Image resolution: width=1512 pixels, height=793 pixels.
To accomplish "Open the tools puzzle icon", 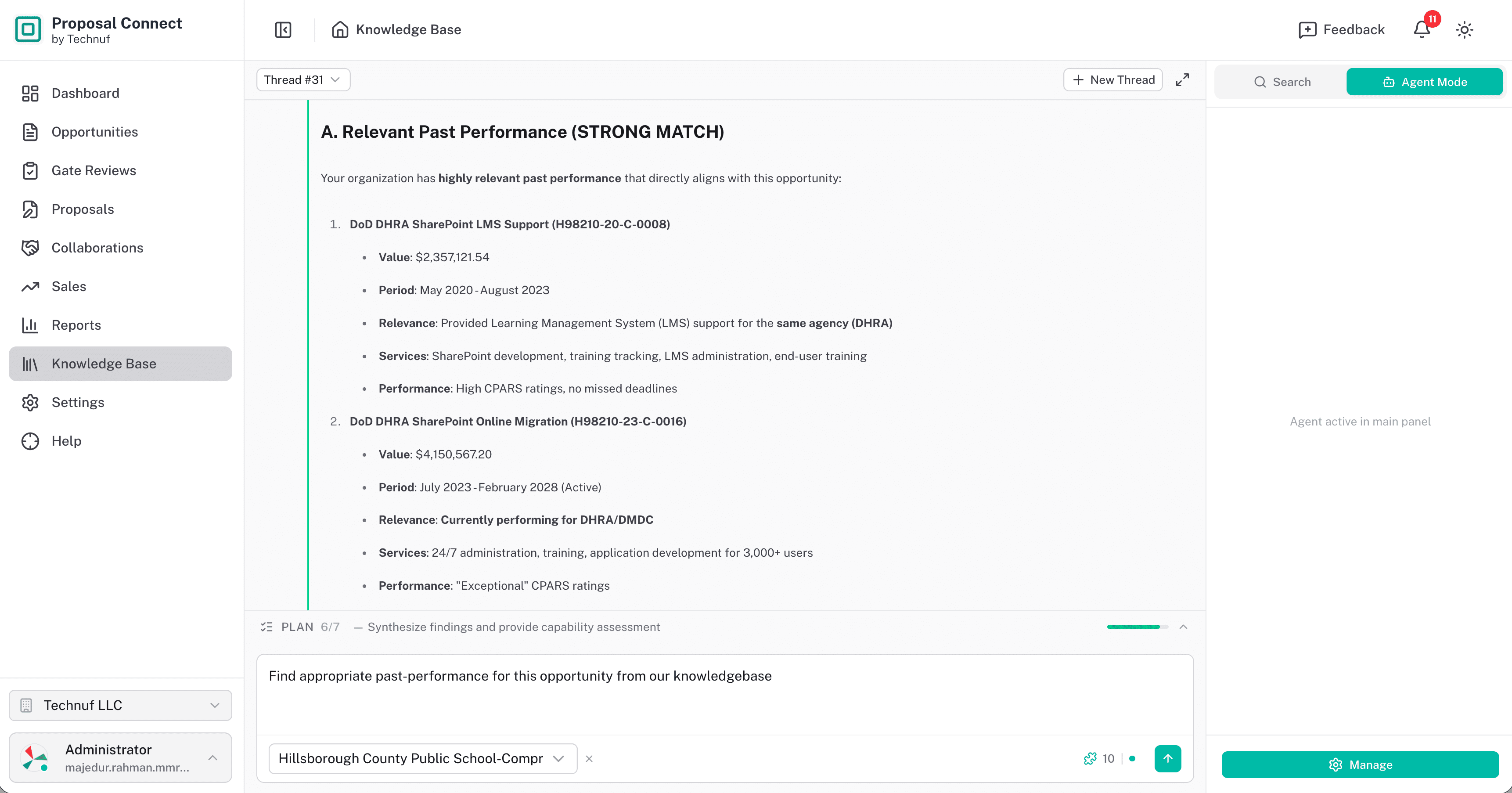I will [1090, 758].
